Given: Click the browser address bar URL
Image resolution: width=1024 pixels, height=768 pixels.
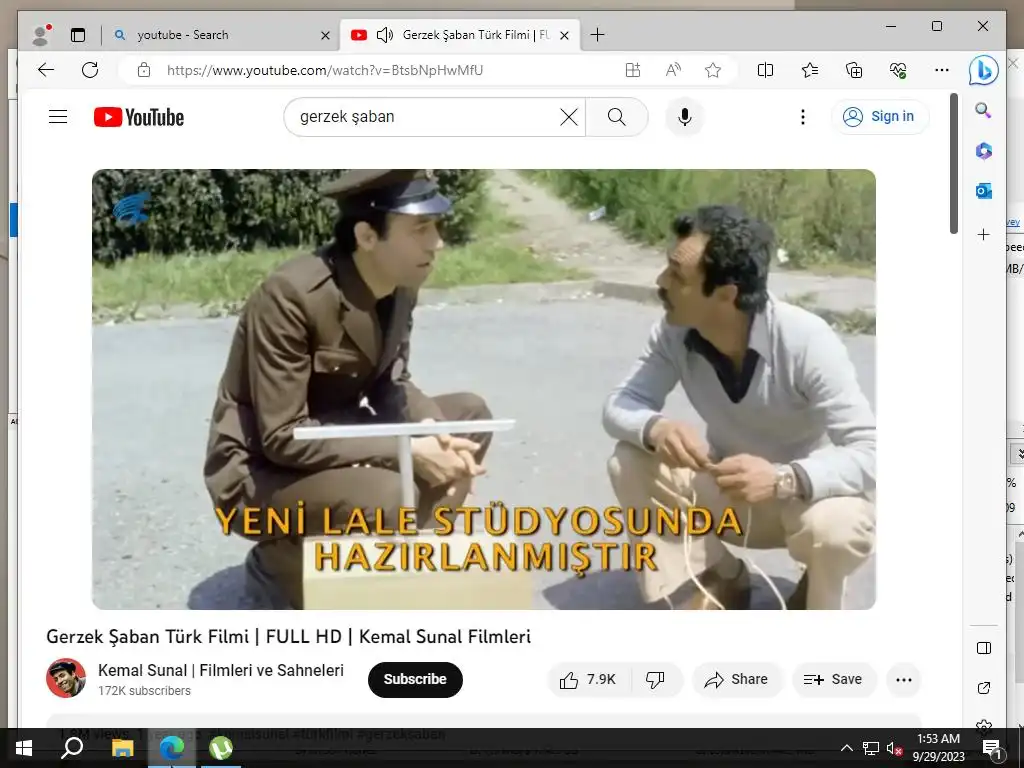Looking at the screenshot, I should tap(325, 70).
